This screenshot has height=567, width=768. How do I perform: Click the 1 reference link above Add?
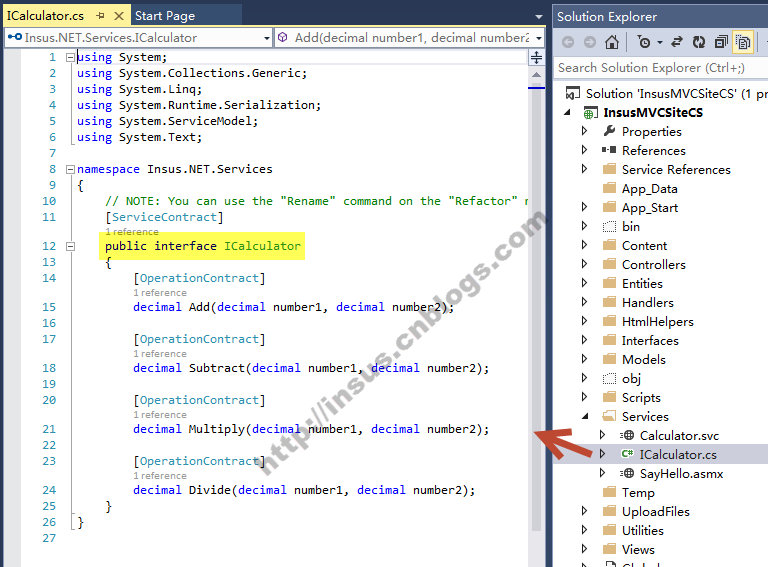(160, 293)
